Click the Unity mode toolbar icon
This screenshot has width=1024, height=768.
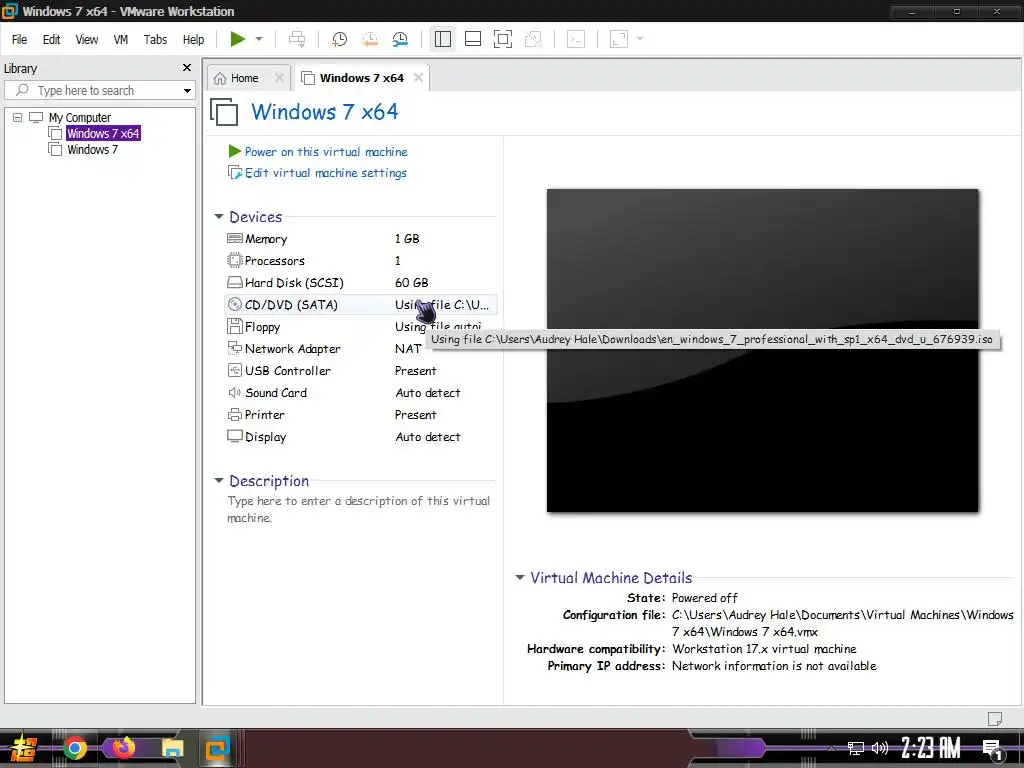[x=533, y=39]
